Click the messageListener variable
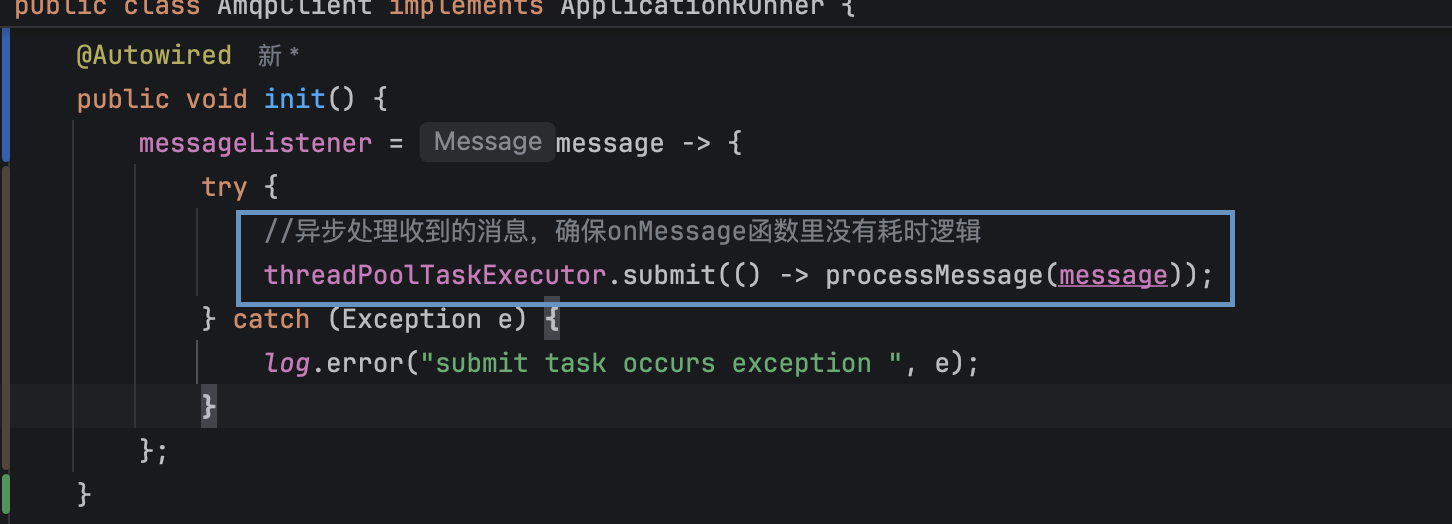The width and height of the screenshot is (1452, 524). (x=255, y=143)
